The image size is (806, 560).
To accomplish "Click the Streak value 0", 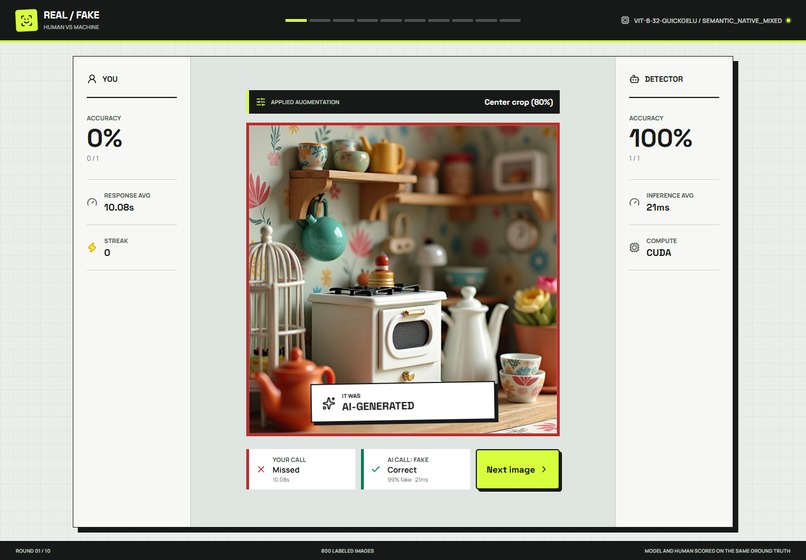I will click(x=107, y=252).
